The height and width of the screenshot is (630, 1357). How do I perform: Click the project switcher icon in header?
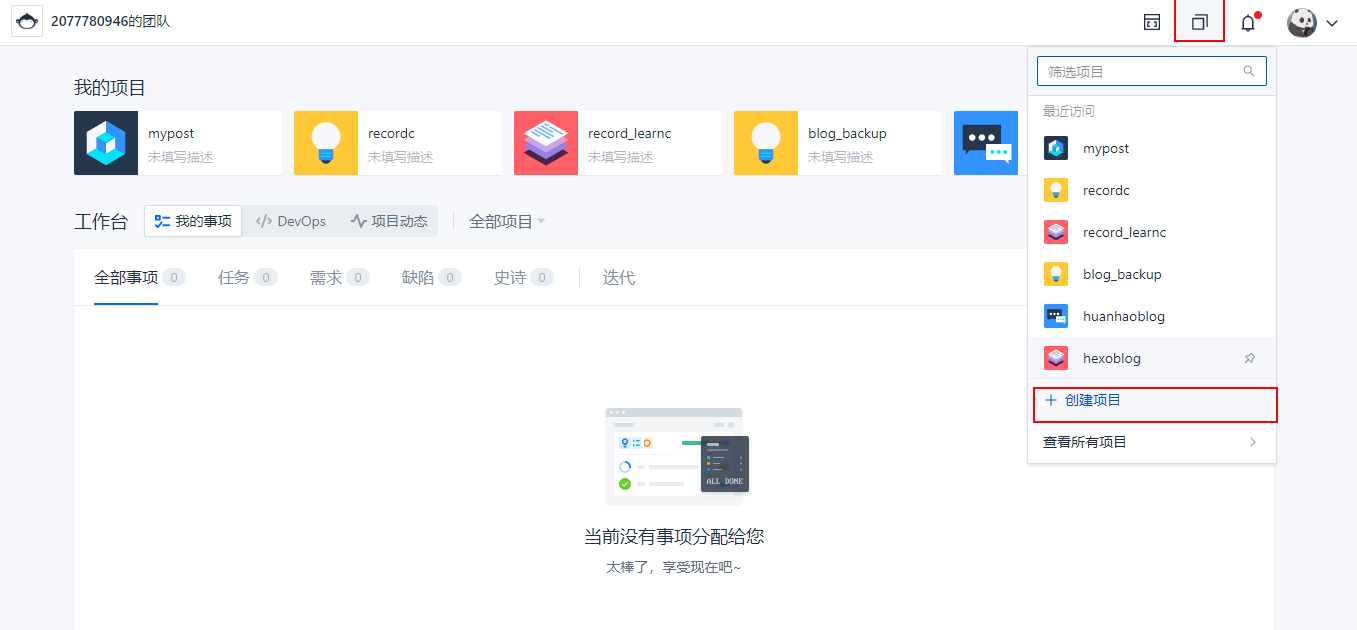(x=1199, y=22)
